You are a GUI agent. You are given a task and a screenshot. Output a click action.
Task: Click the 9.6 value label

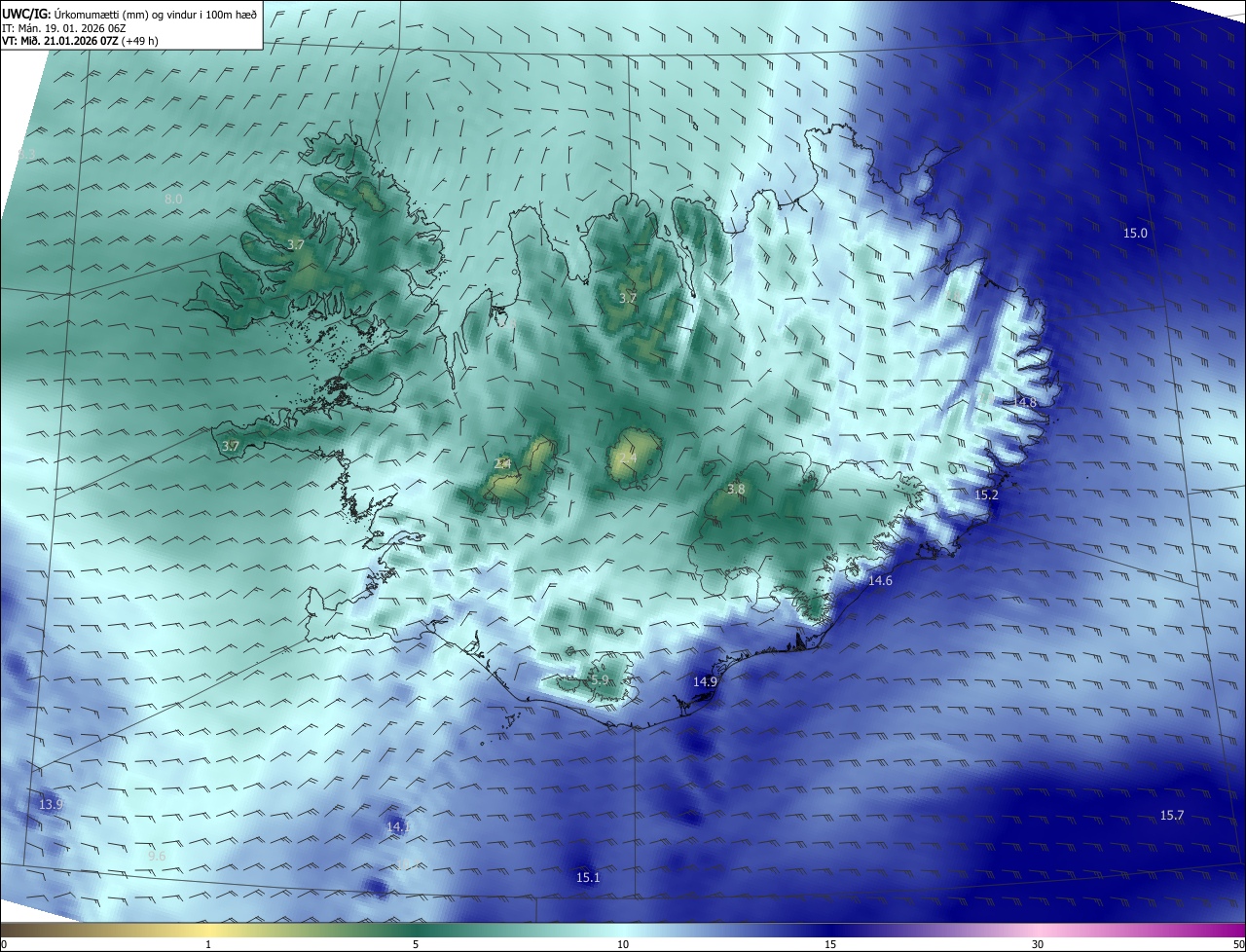click(x=157, y=857)
